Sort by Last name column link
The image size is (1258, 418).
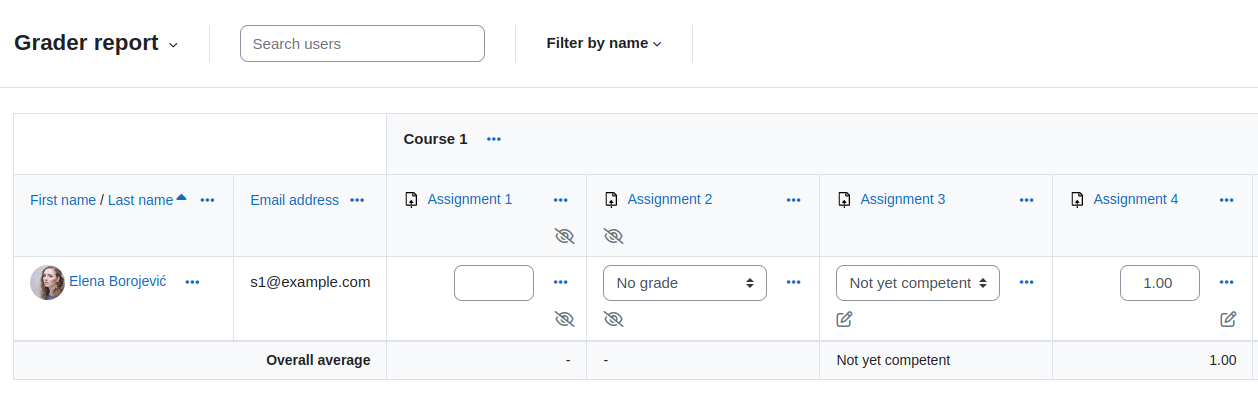(x=141, y=200)
